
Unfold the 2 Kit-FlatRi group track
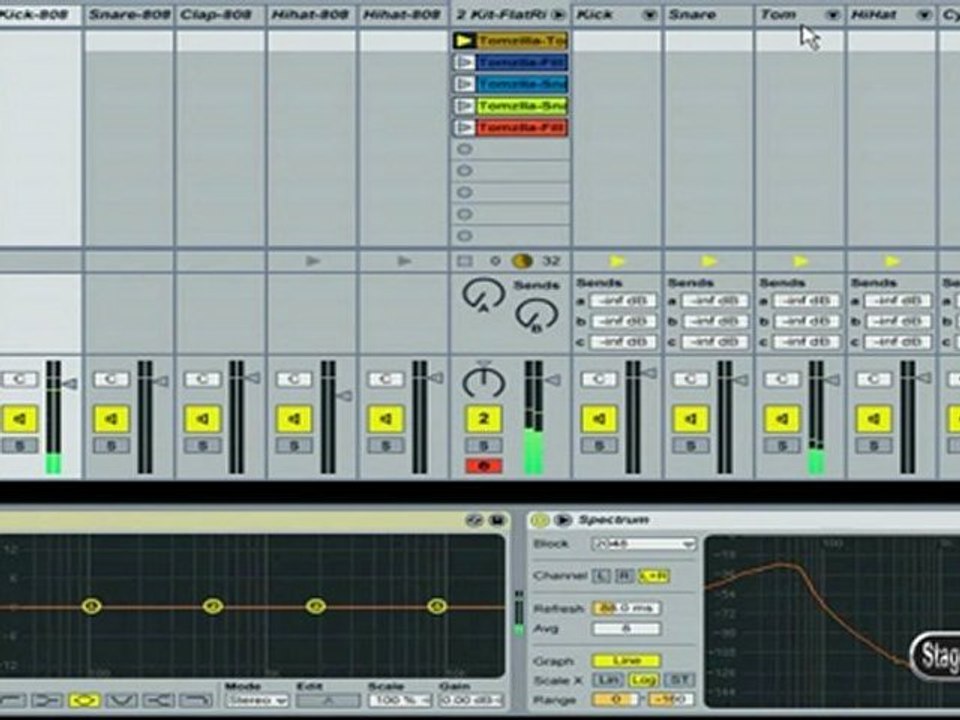click(x=558, y=15)
